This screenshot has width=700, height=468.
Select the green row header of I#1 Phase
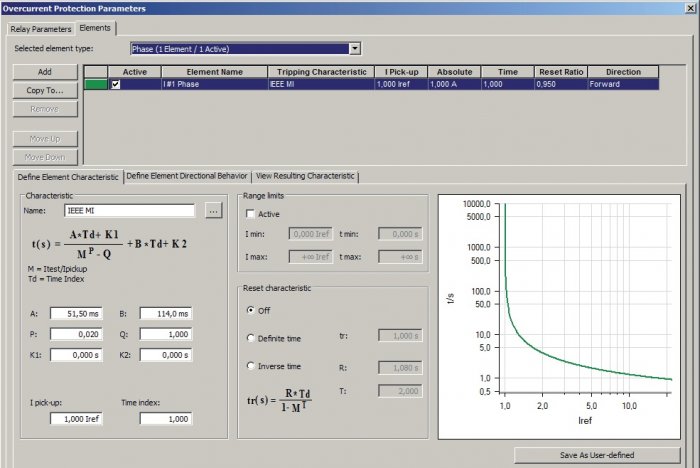[x=96, y=84]
